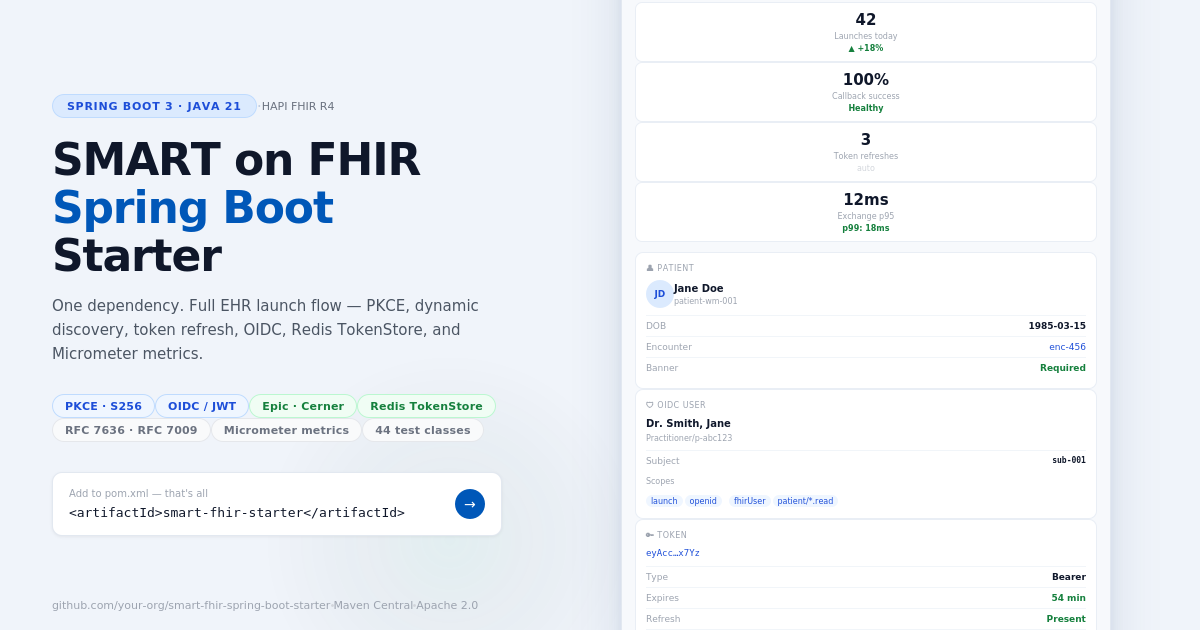
Task: Click the JD patient avatar
Action: [659, 294]
